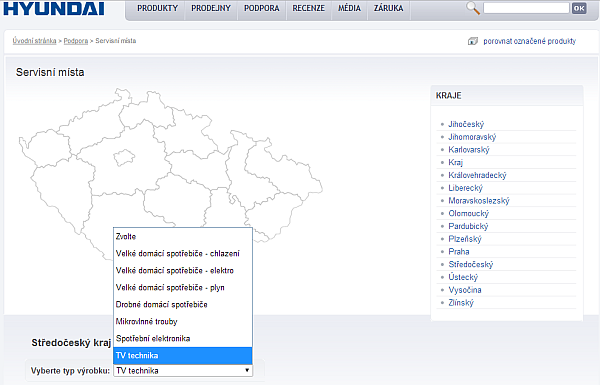Image resolution: width=600 pixels, height=385 pixels.
Task: Click "Středočeský kraj" section heading
Action: click(x=71, y=343)
